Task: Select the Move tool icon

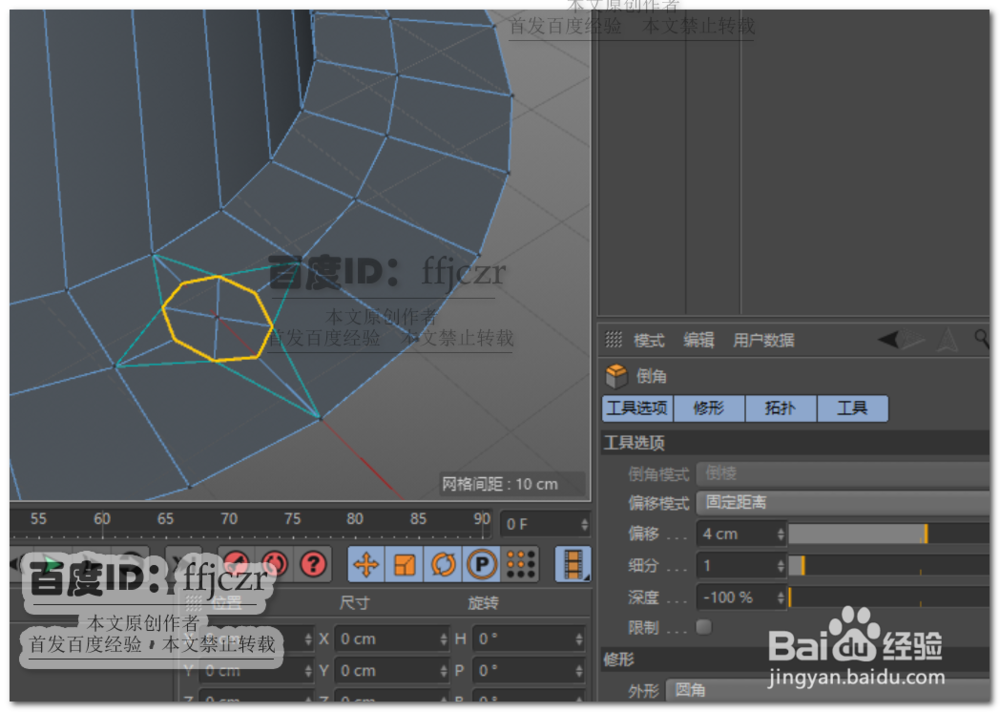Action: click(366, 565)
